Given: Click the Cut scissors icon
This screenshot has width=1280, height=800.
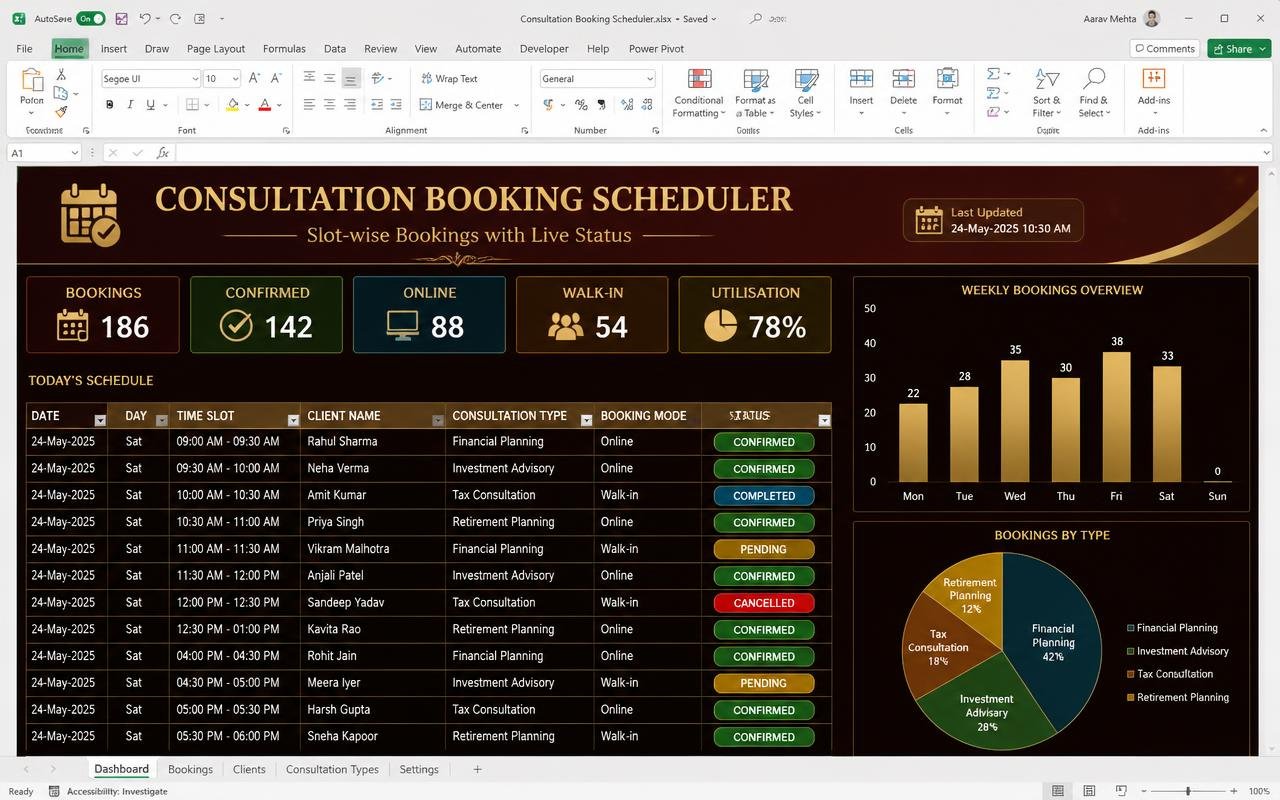Looking at the screenshot, I should 61,75.
